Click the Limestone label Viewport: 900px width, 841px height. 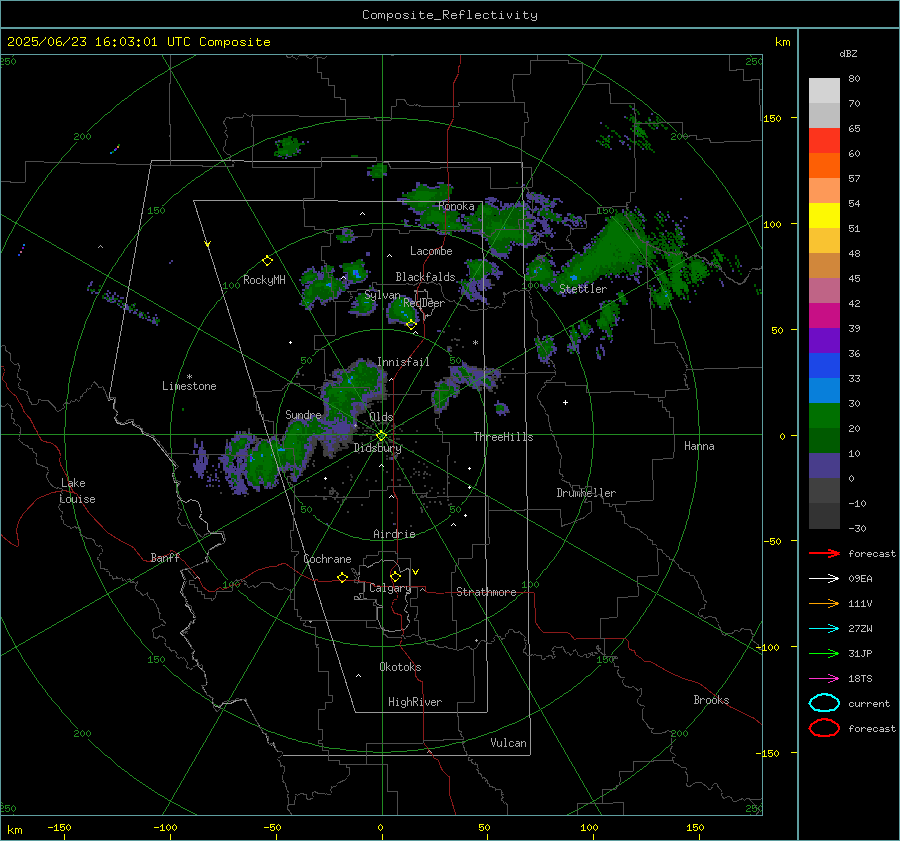point(189,386)
